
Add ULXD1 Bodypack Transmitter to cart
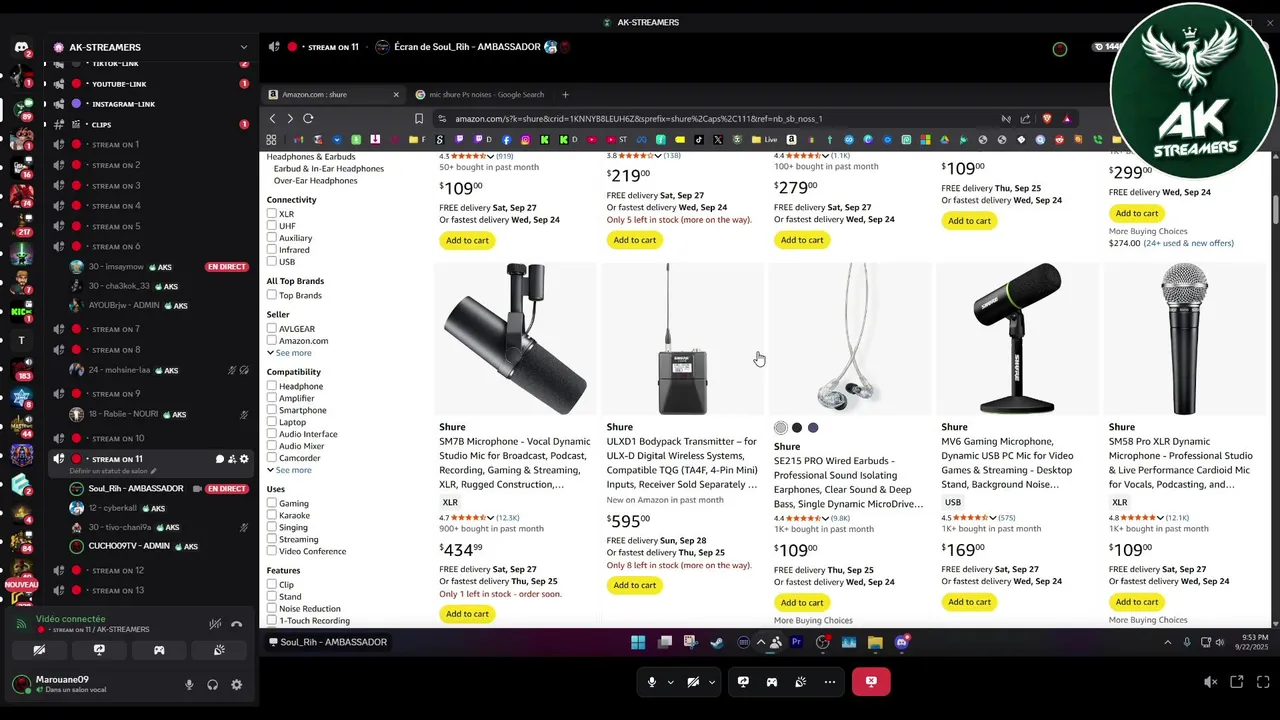coord(635,585)
